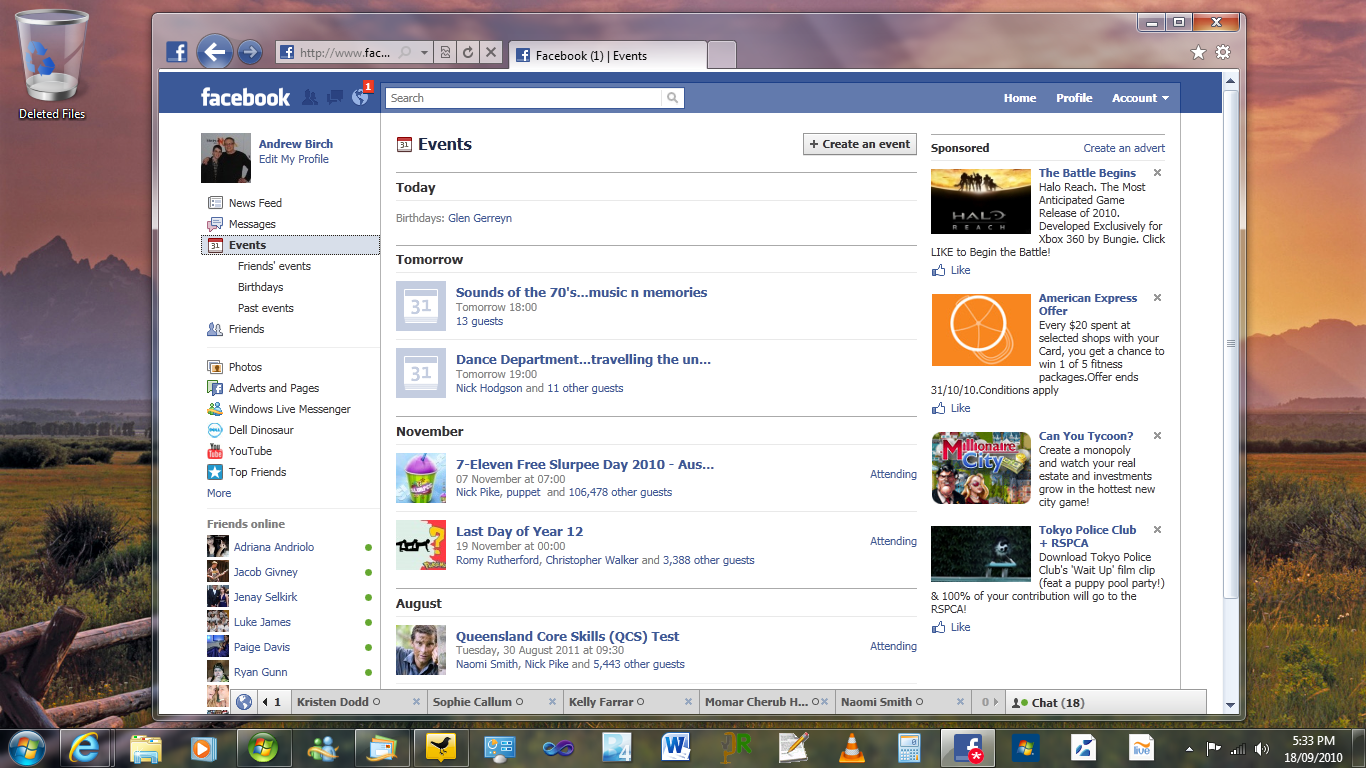Click in the Facebook Search field

[x=523, y=98]
